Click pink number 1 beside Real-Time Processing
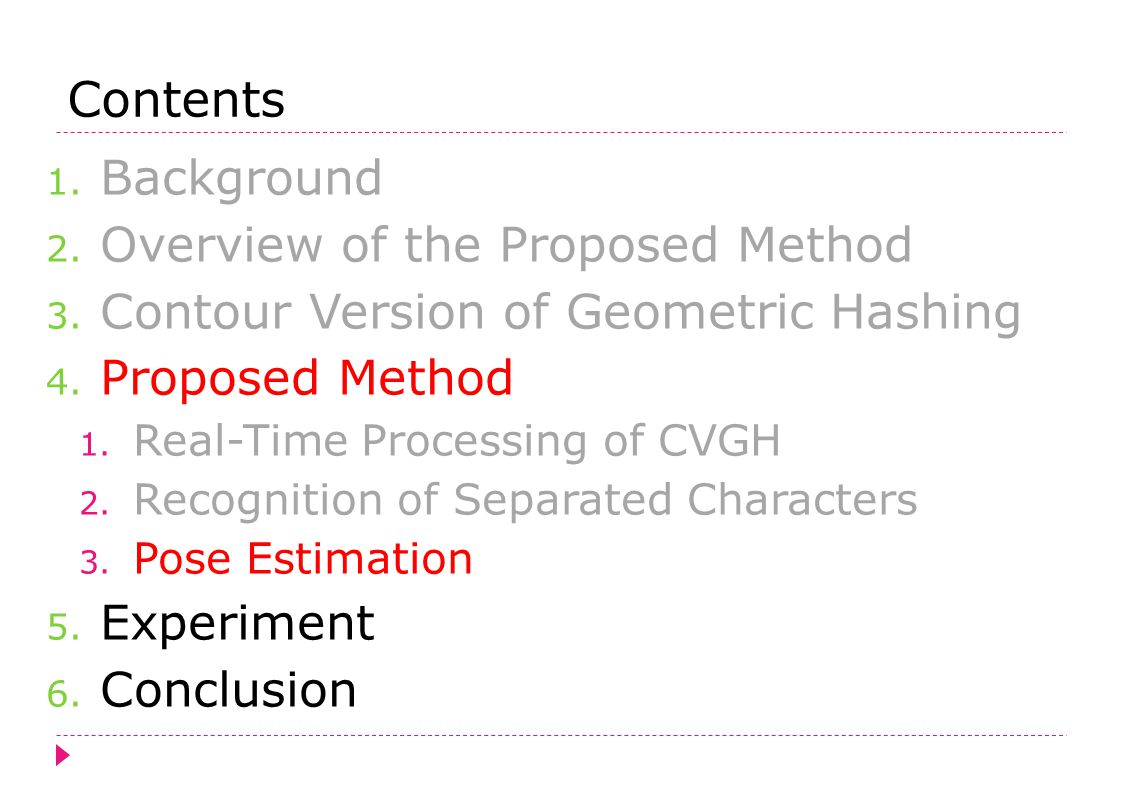1122x793 pixels. point(94,445)
